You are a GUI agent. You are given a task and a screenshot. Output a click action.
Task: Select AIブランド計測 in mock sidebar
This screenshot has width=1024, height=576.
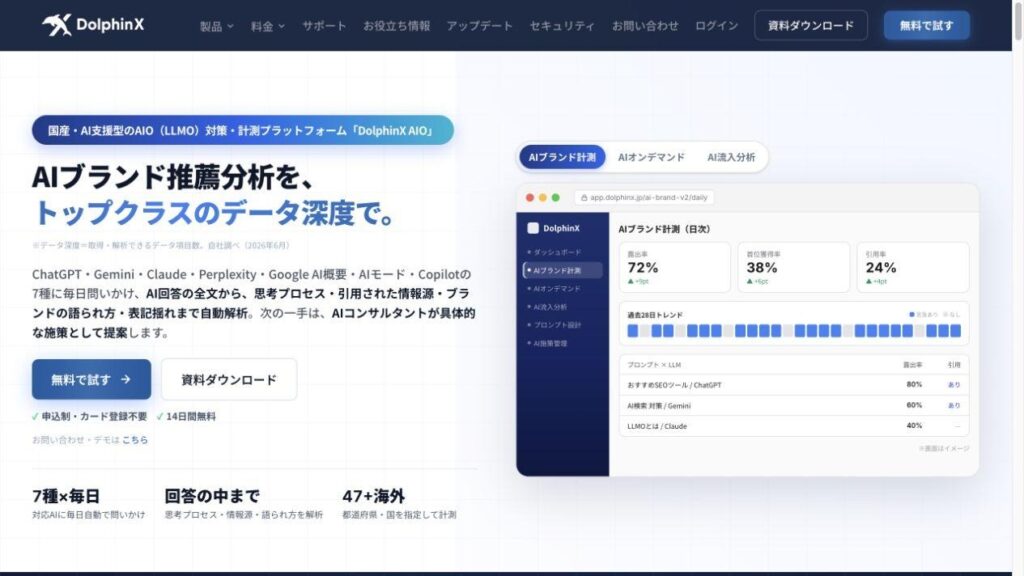coord(562,270)
